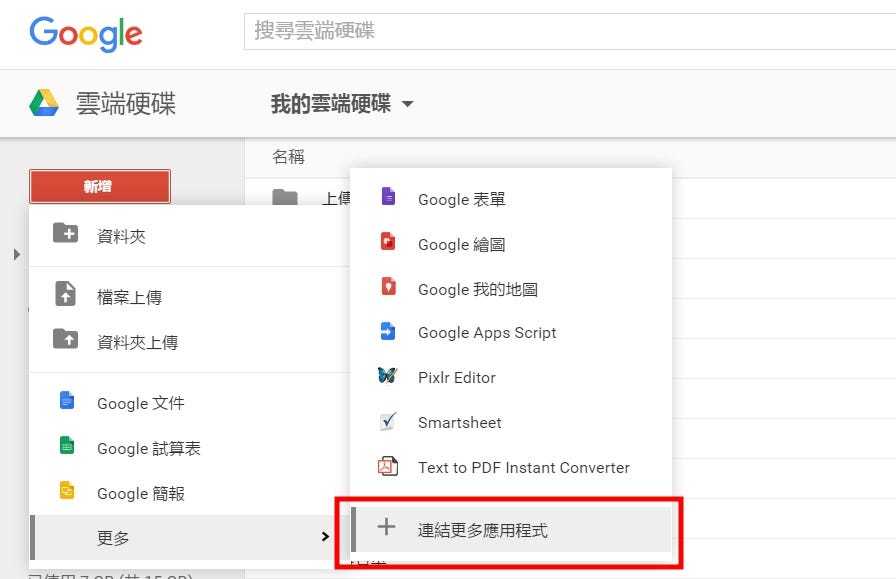Expand the 更多 submenu arrow
Viewport: 896px width, 579px height.
tap(325, 536)
